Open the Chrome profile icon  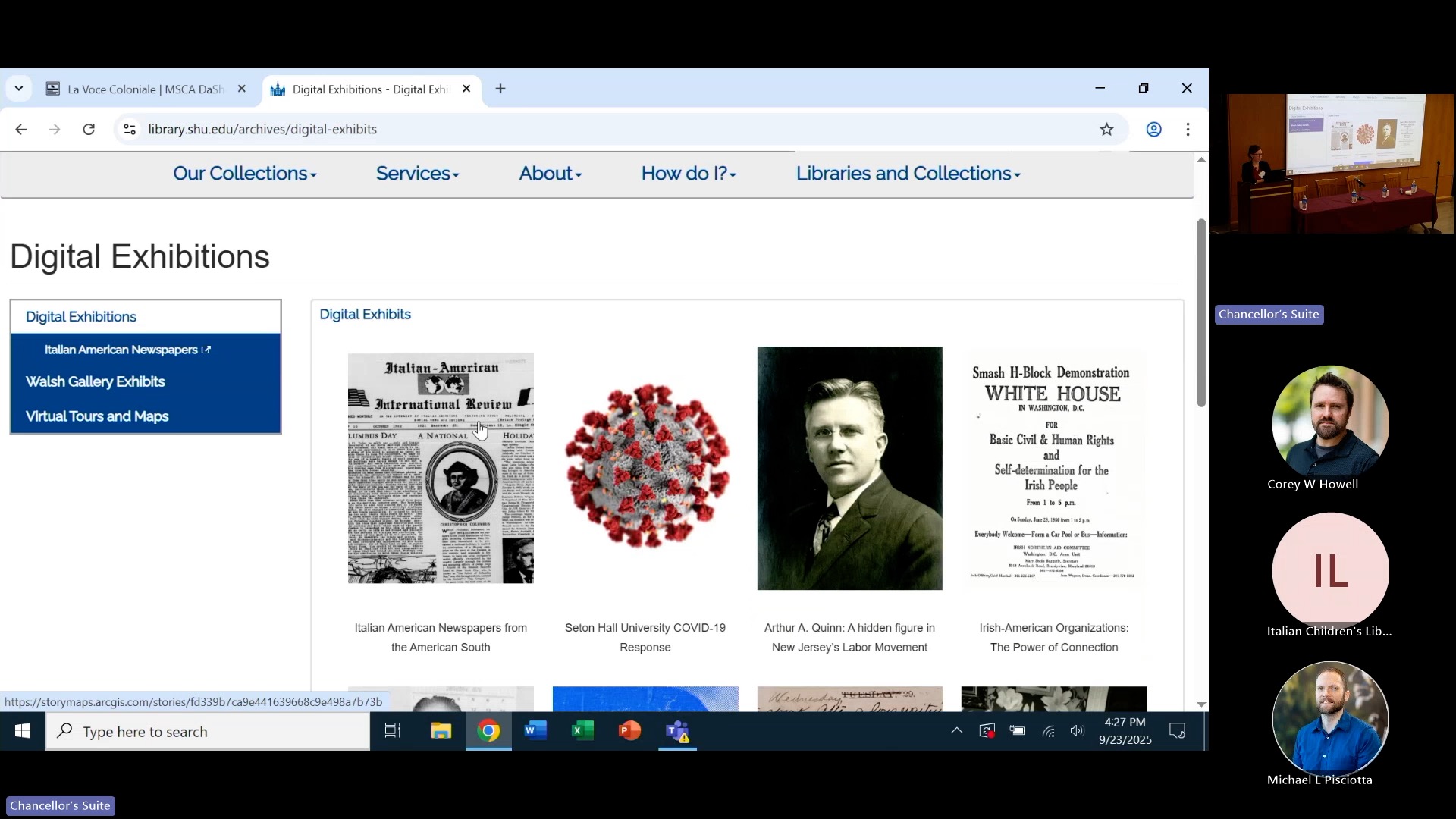click(x=1153, y=130)
